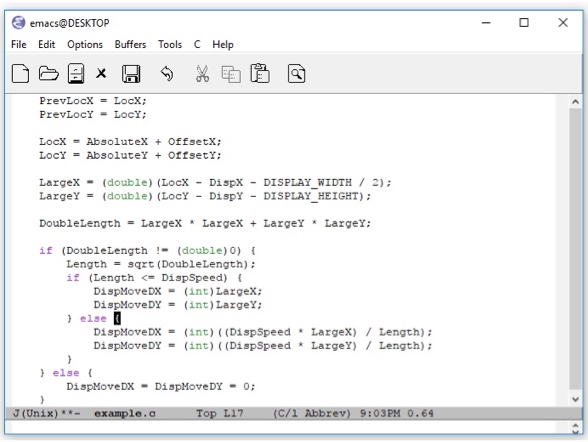Screen dimensions: 588x442
Task: Open a file with the folder icon
Action: point(49,73)
